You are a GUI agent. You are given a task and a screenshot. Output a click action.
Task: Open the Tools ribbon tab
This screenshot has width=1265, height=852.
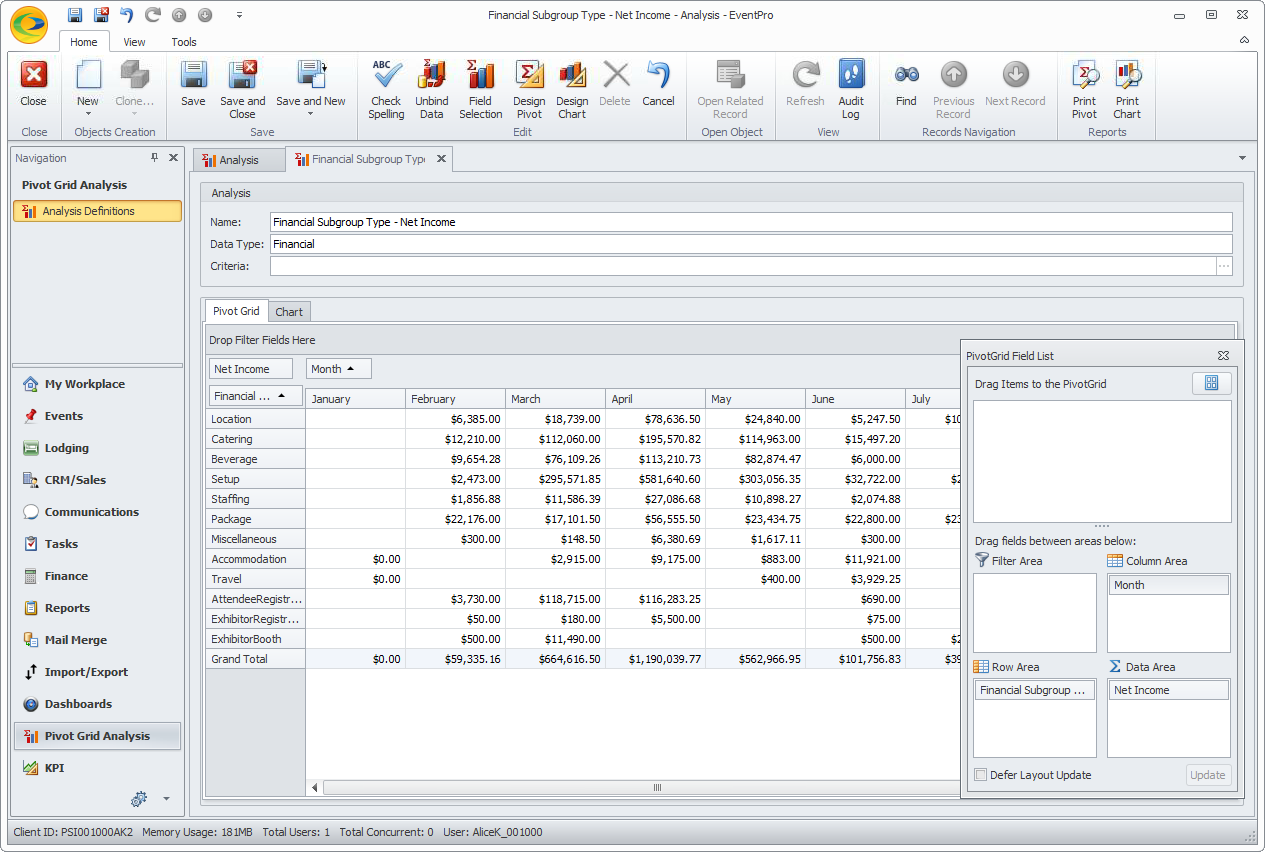tap(184, 42)
